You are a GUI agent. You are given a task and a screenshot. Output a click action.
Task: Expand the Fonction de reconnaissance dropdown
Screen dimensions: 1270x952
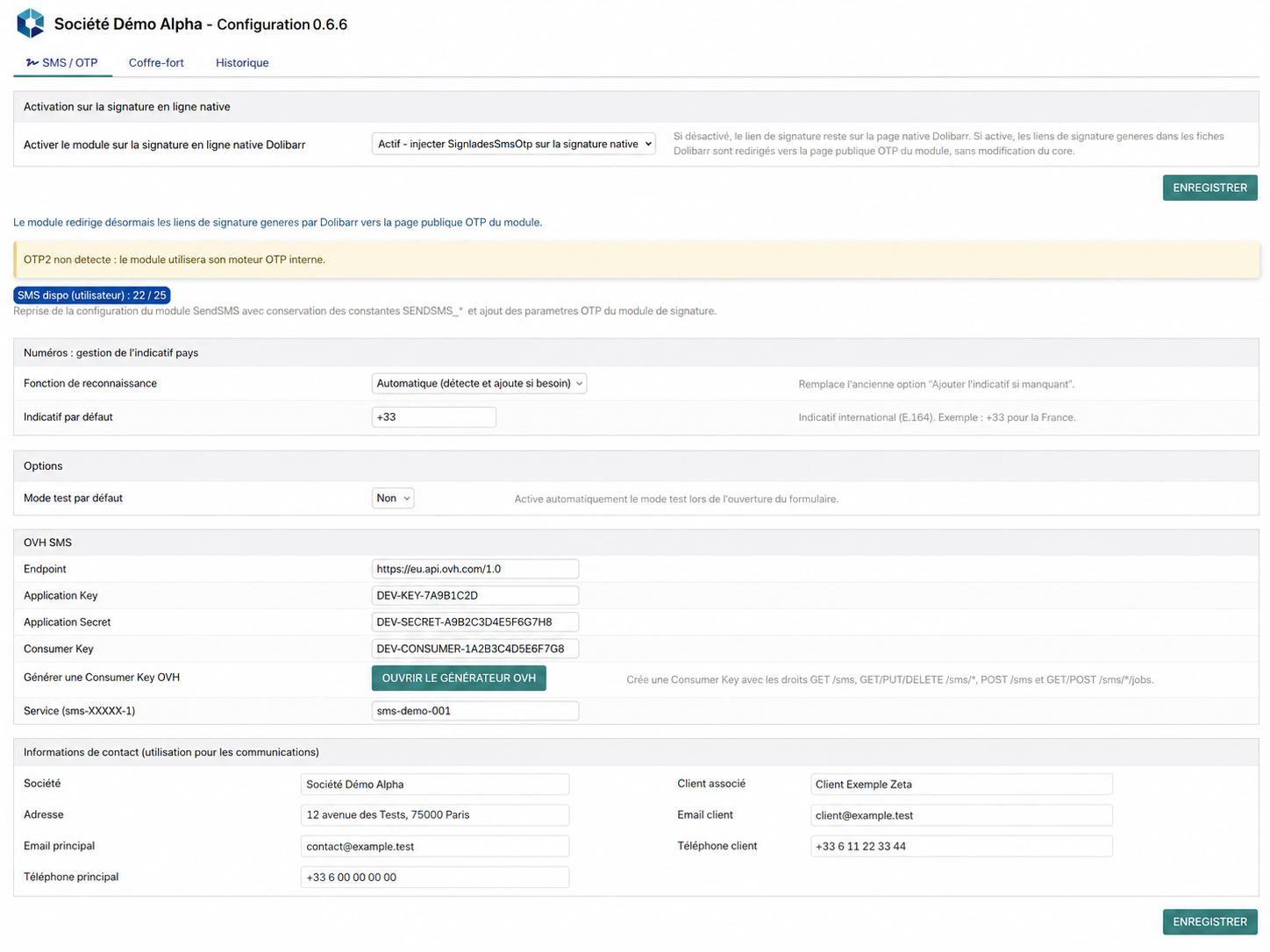pos(479,383)
